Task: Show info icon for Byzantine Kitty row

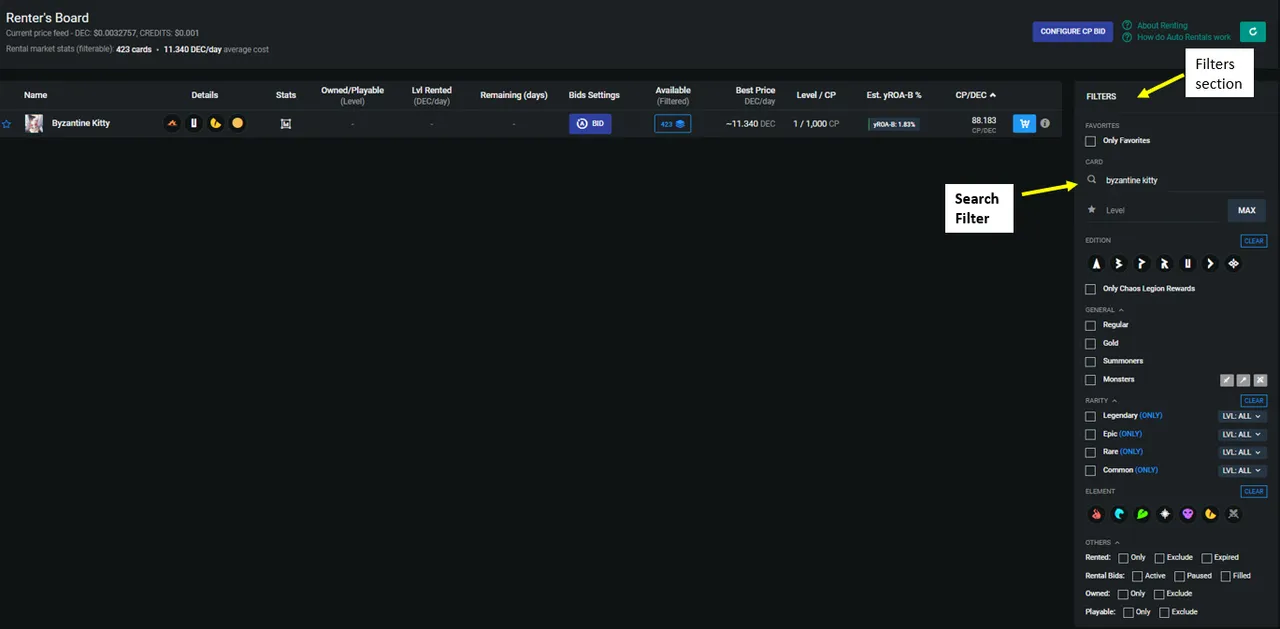Action: click(x=1045, y=124)
